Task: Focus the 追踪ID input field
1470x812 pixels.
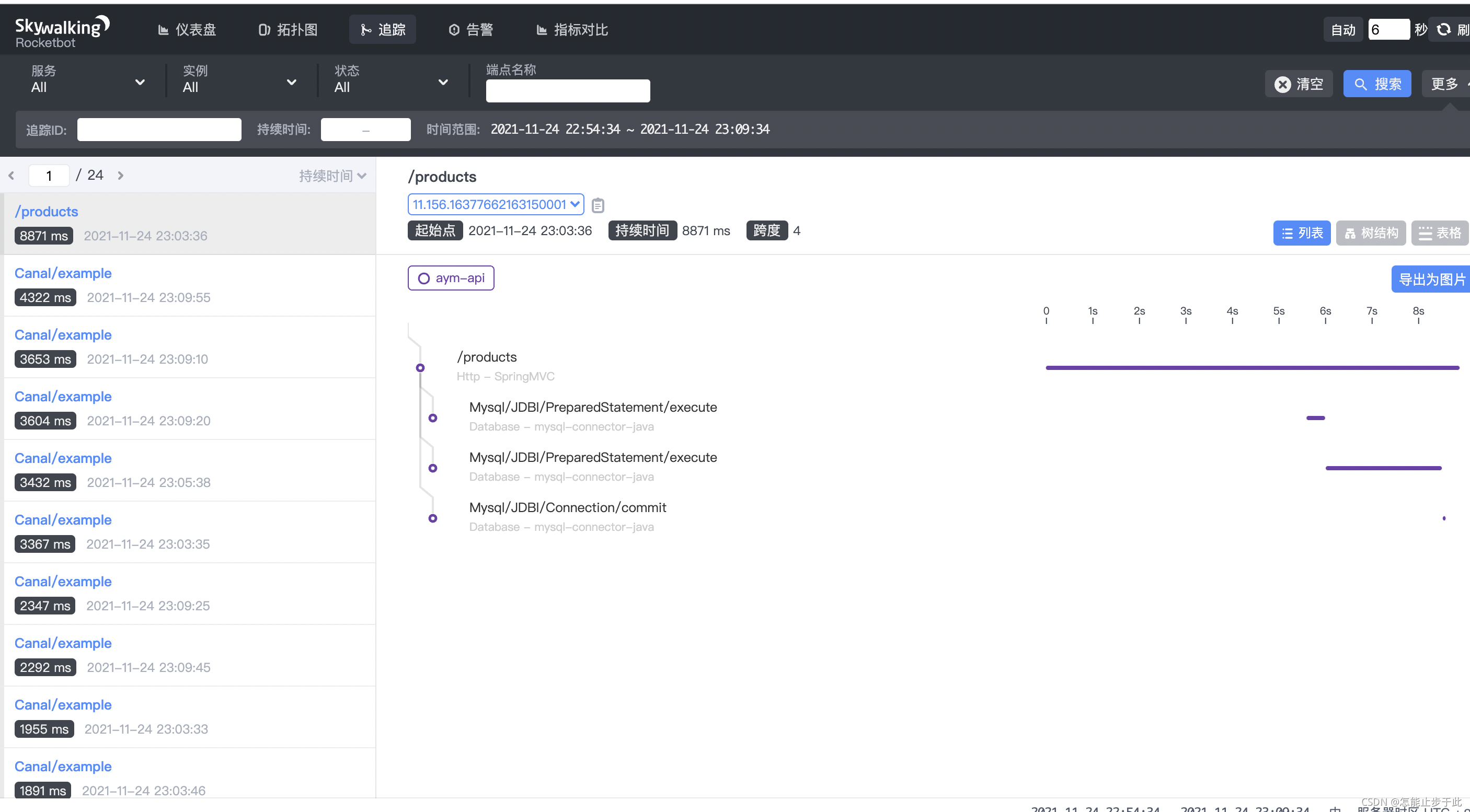Action: (x=159, y=130)
